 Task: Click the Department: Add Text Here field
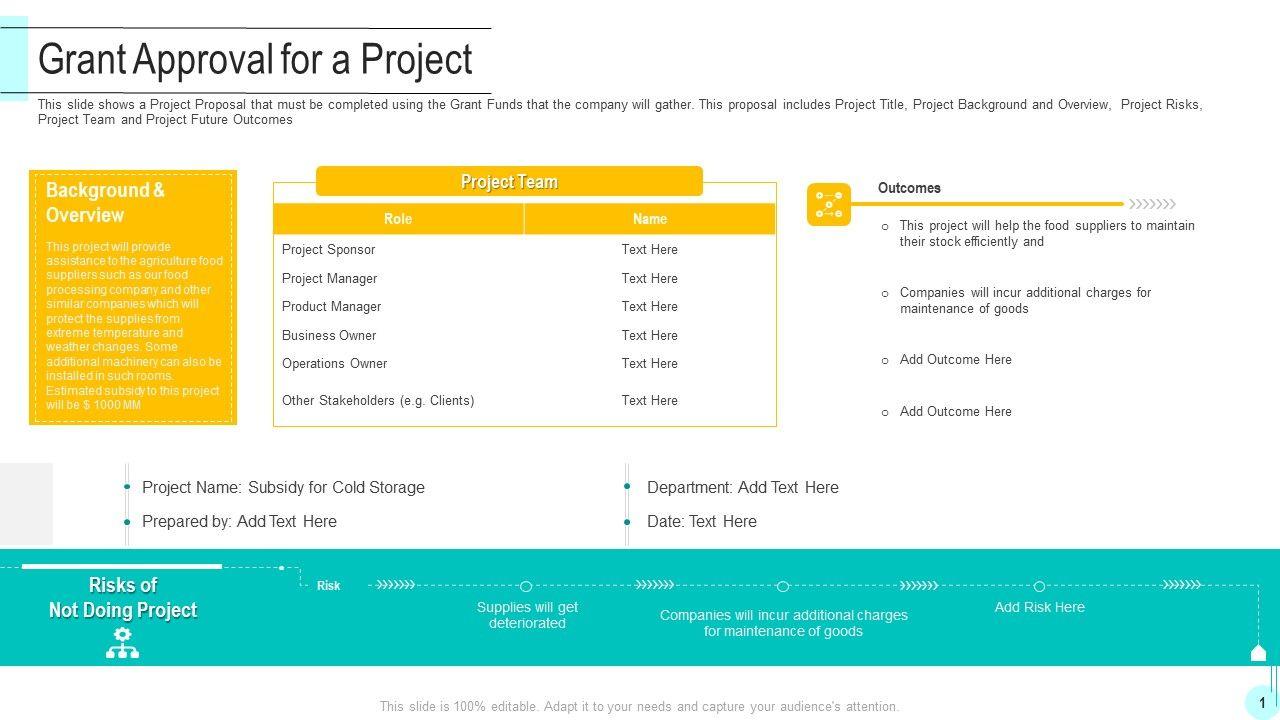(742, 488)
